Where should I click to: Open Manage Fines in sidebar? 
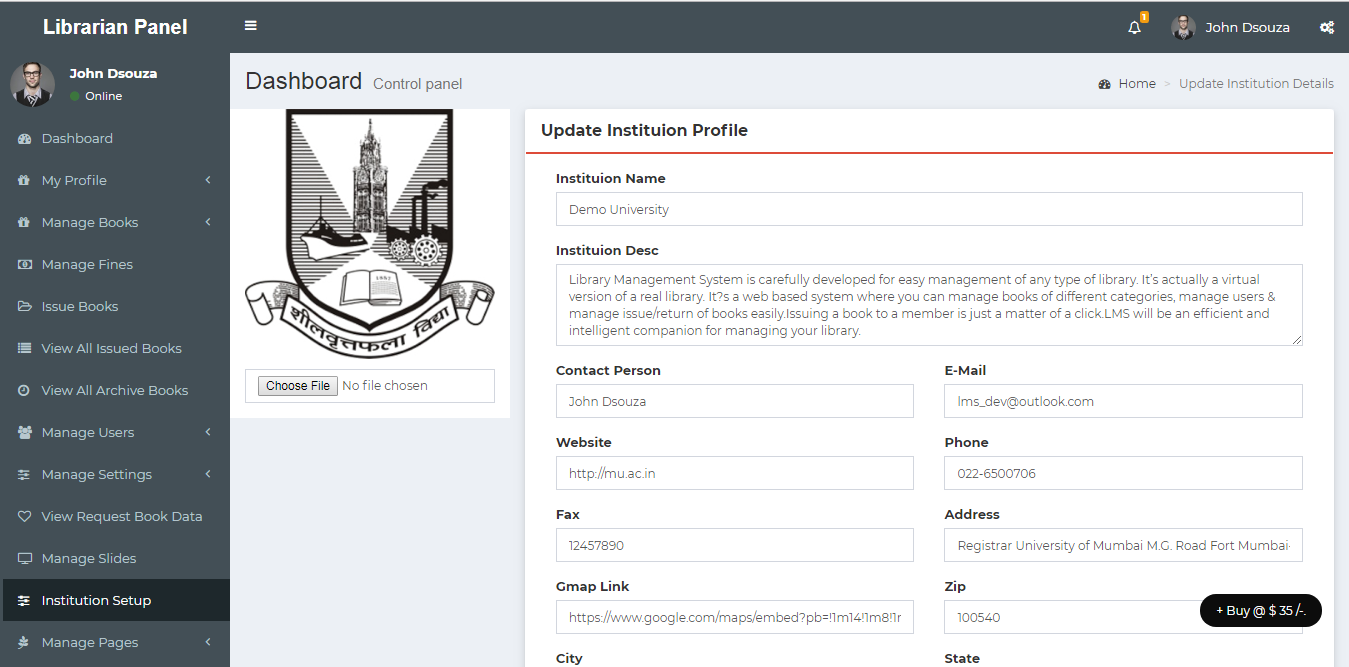tap(115, 265)
